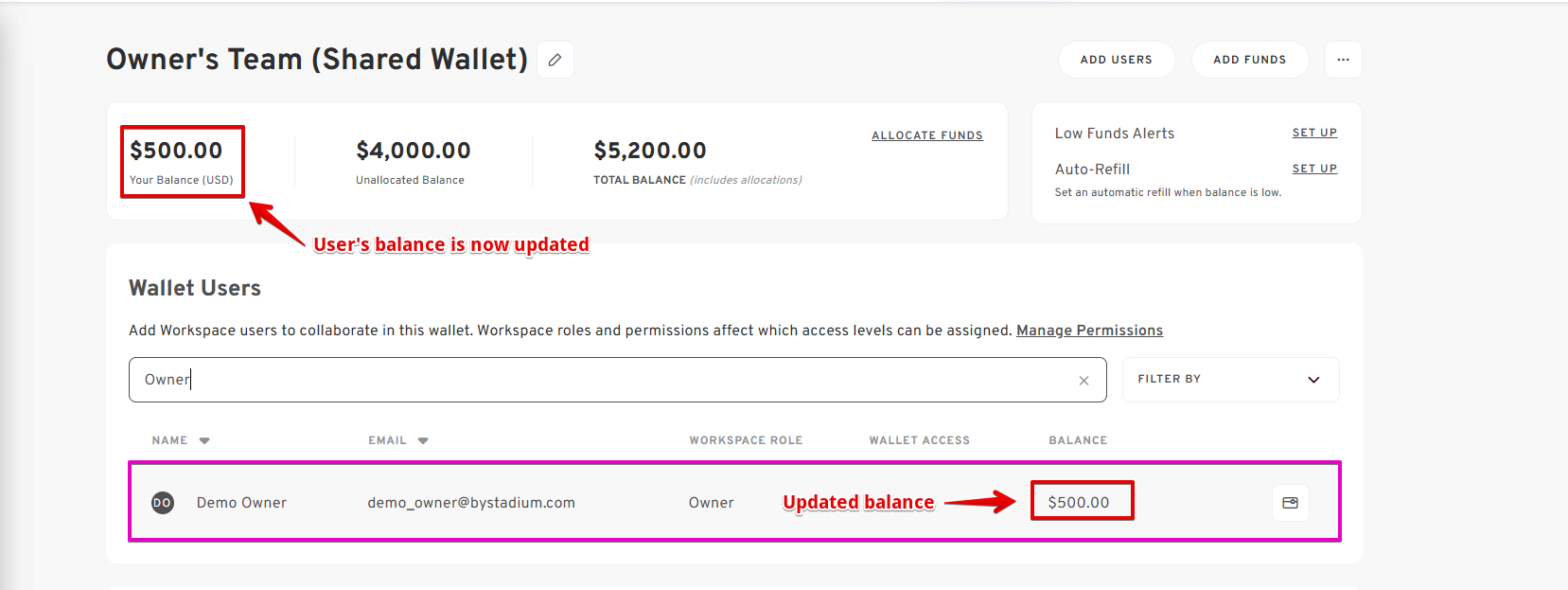1568x590 pixels.
Task: Click the $500.00 balance in the user row
Action: tap(1079, 503)
